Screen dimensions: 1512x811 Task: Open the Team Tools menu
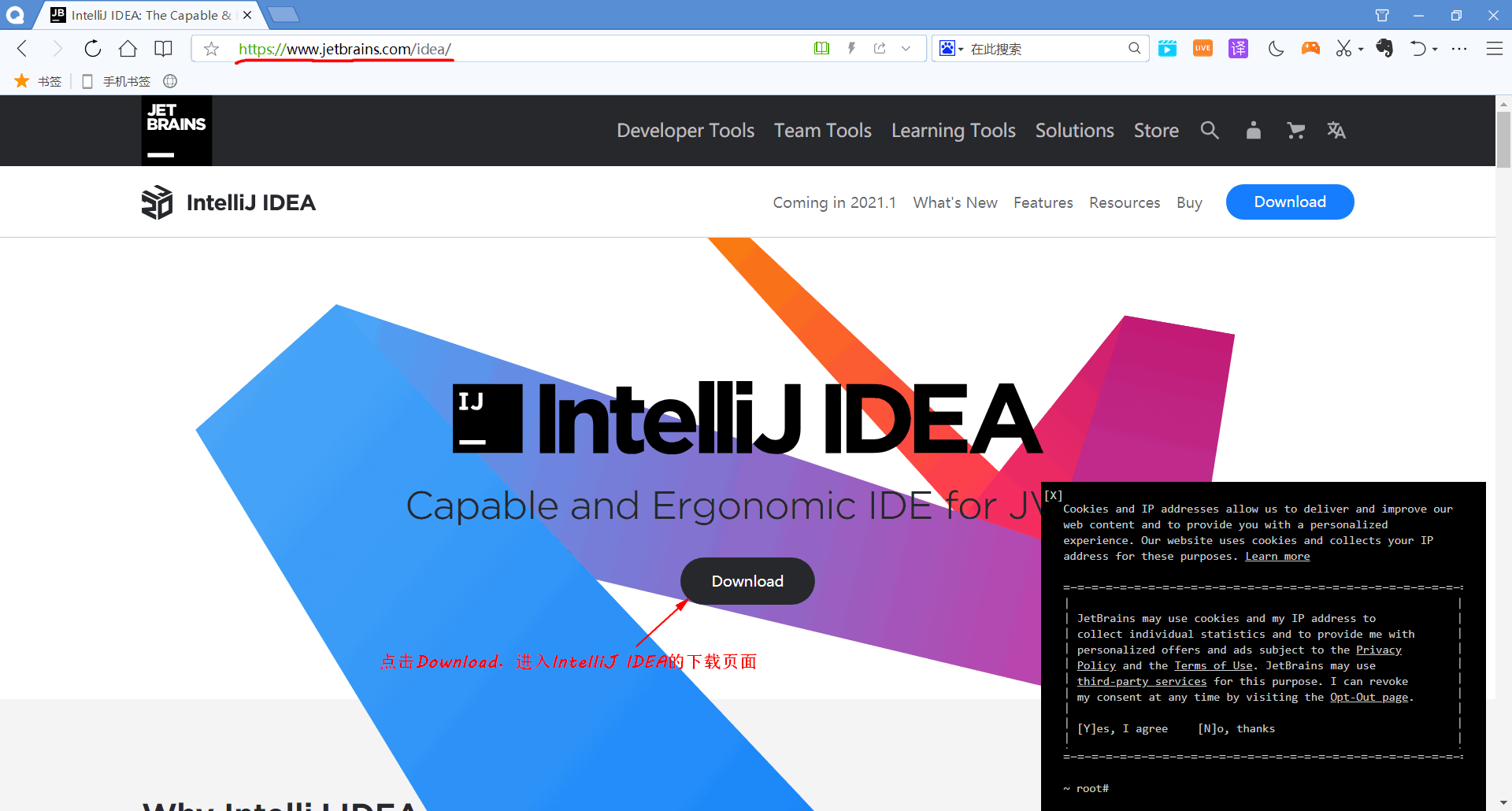[x=822, y=131]
